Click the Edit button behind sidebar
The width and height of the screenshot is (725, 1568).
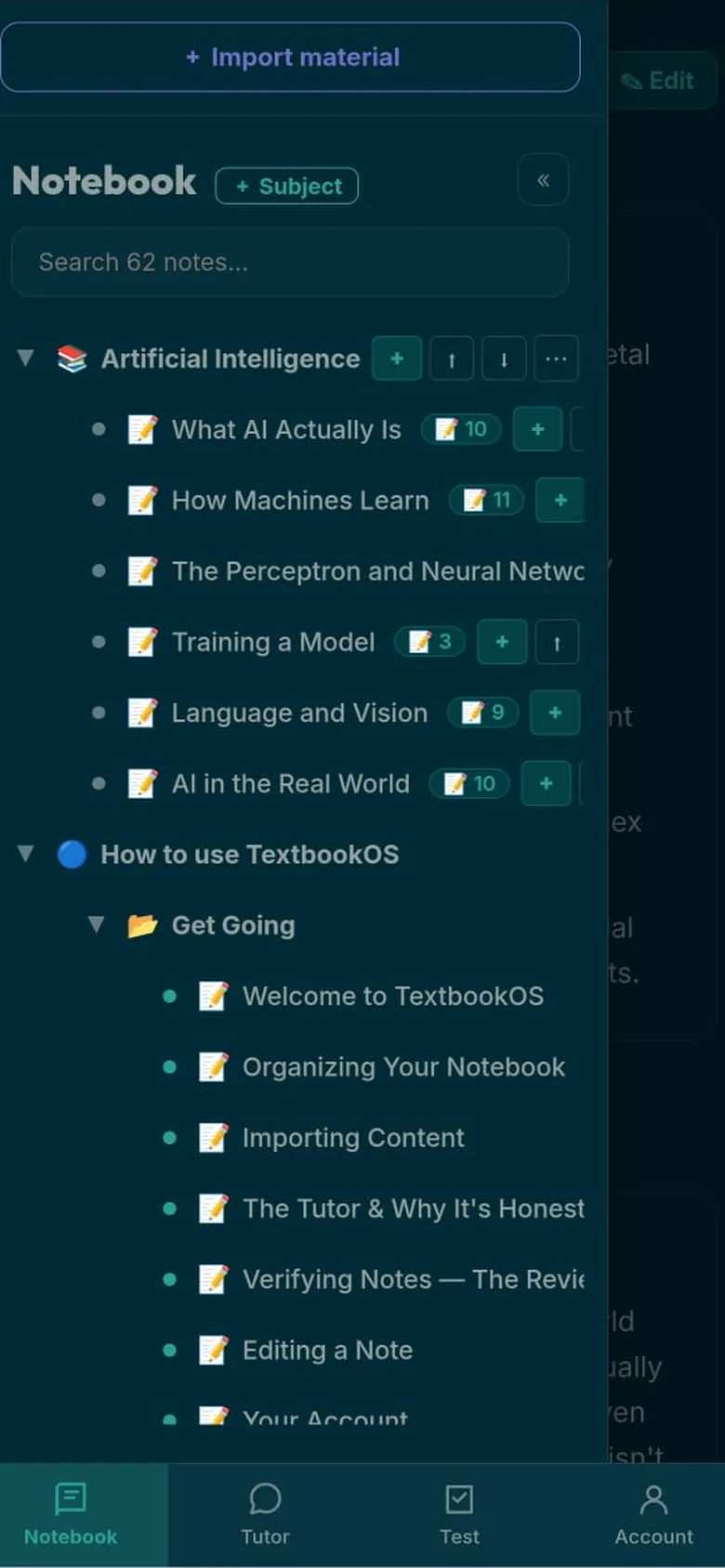pyautogui.click(x=660, y=81)
